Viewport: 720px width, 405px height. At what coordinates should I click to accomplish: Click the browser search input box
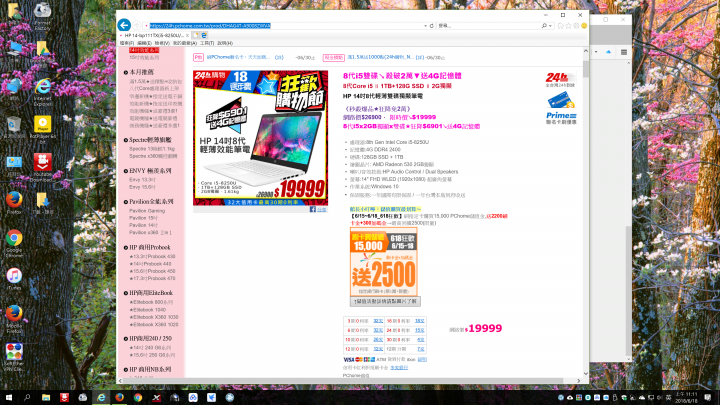coord(489,26)
